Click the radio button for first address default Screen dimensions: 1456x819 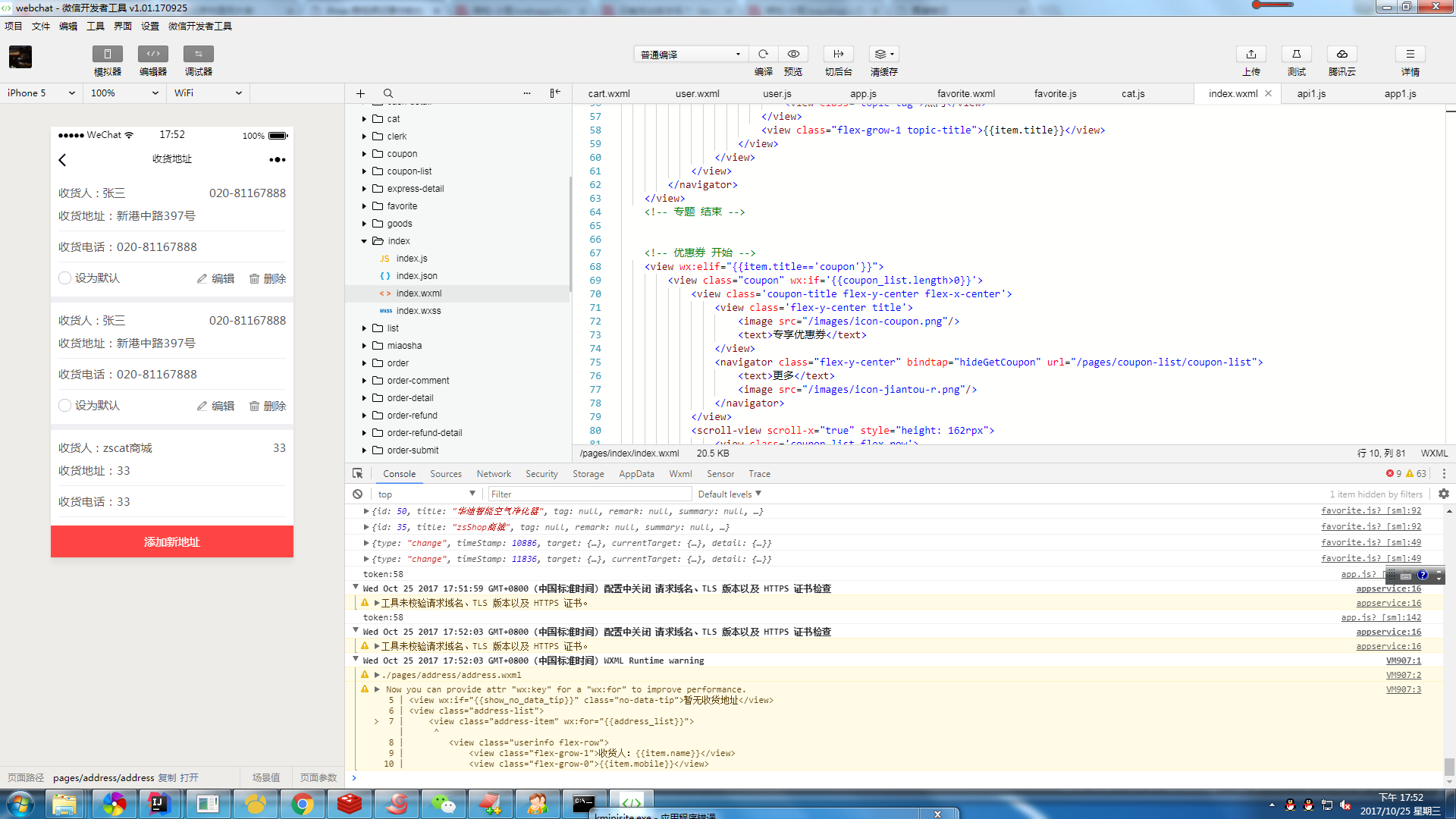65,278
